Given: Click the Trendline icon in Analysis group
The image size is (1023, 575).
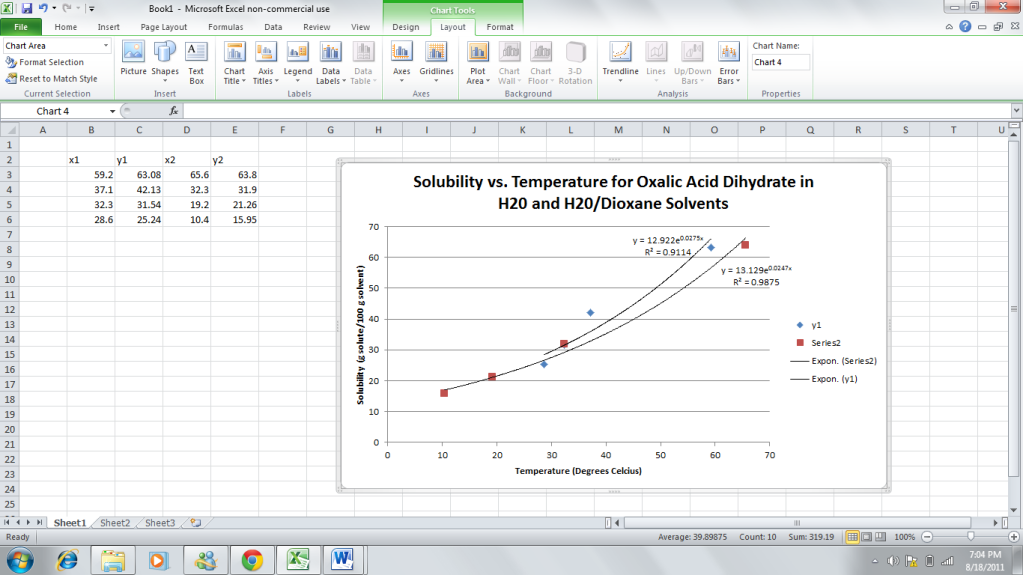Looking at the screenshot, I should (x=620, y=60).
